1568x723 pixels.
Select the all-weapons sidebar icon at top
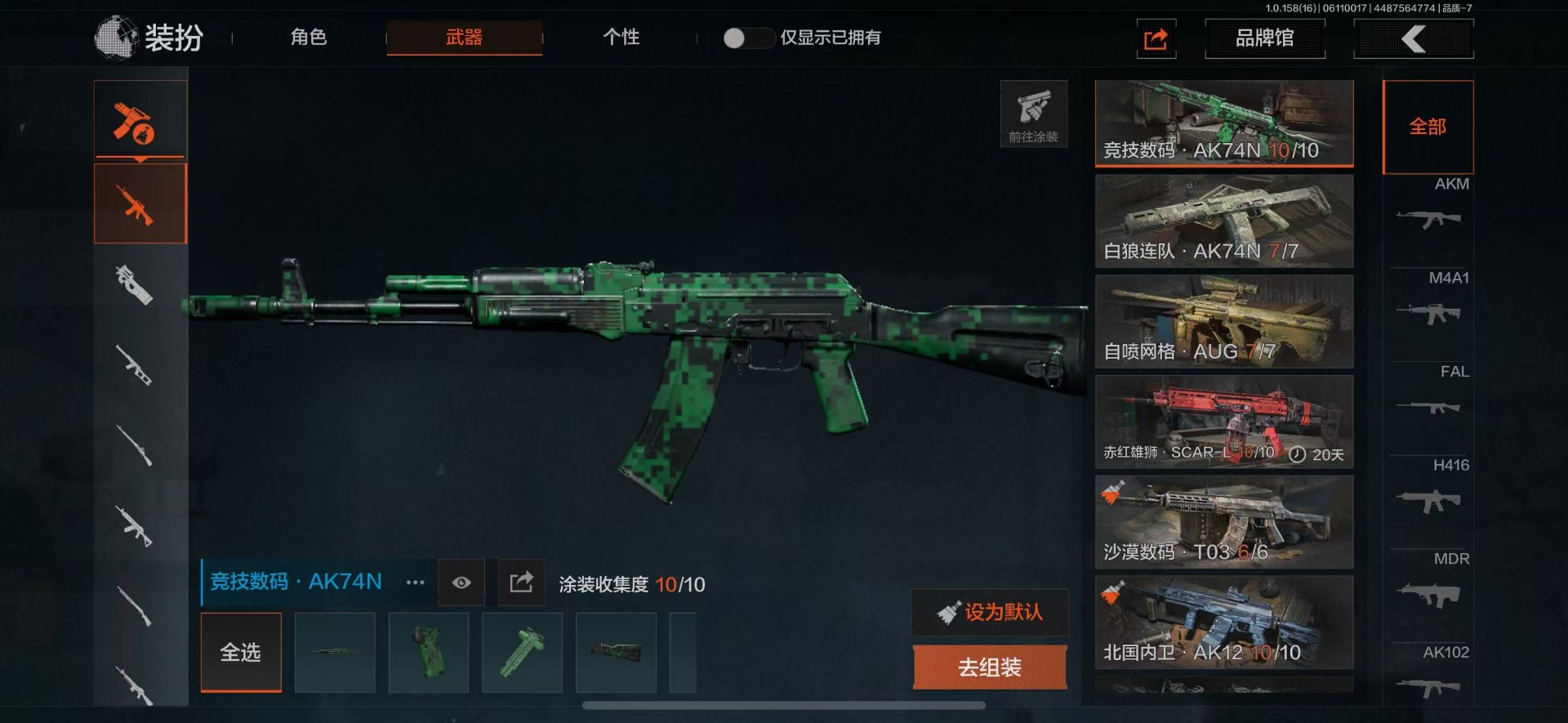(x=140, y=118)
